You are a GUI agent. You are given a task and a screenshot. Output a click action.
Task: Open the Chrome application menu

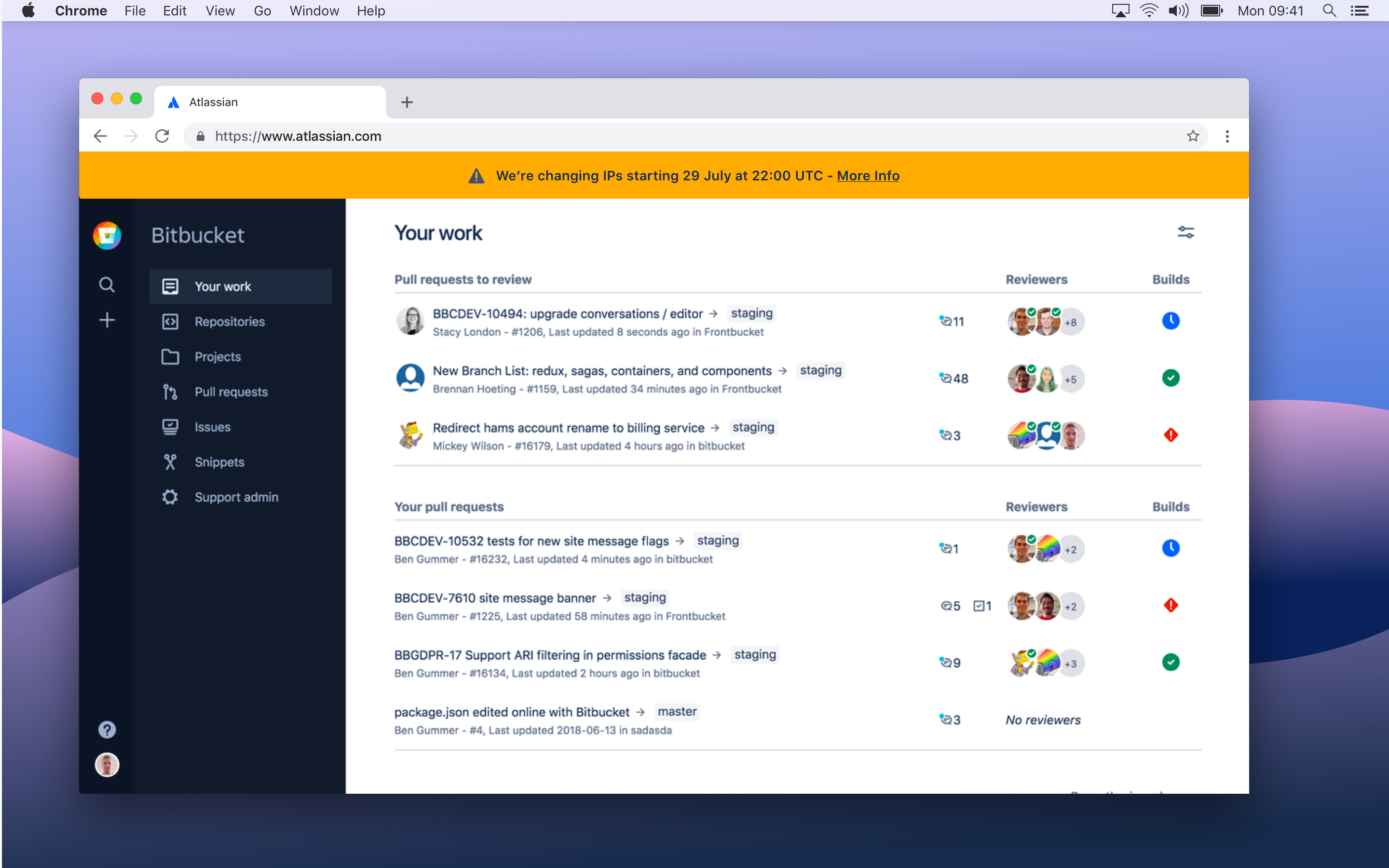[x=81, y=10]
